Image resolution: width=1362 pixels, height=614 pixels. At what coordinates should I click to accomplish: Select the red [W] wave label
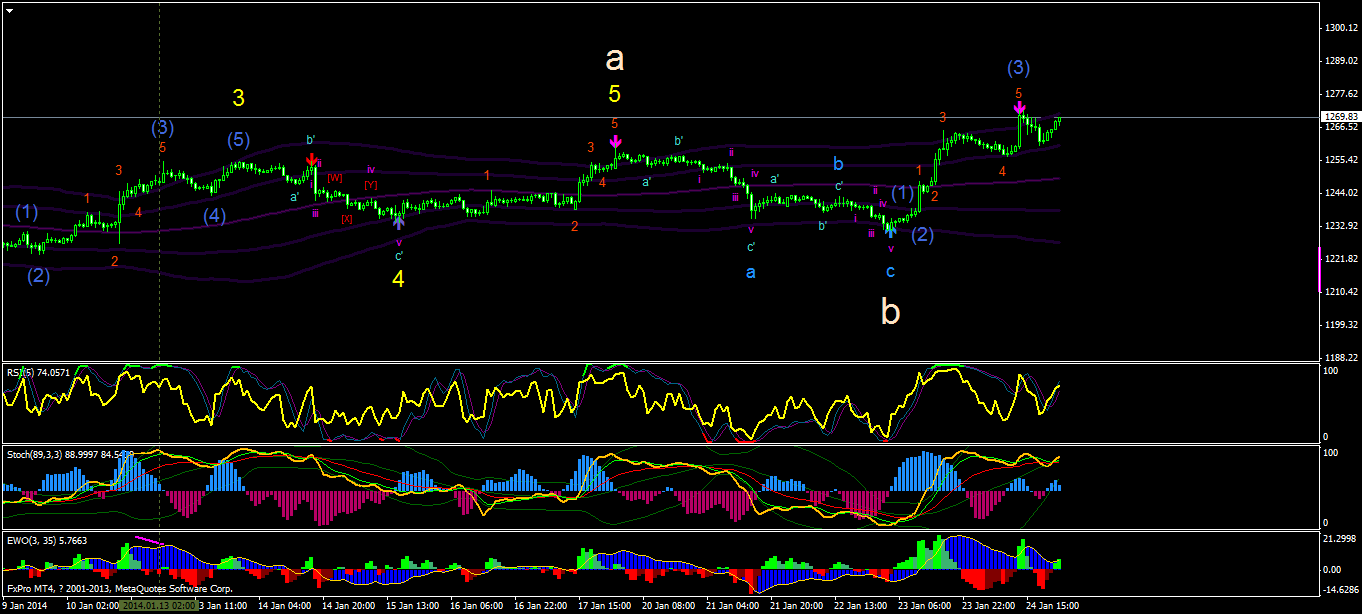tap(334, 177)
